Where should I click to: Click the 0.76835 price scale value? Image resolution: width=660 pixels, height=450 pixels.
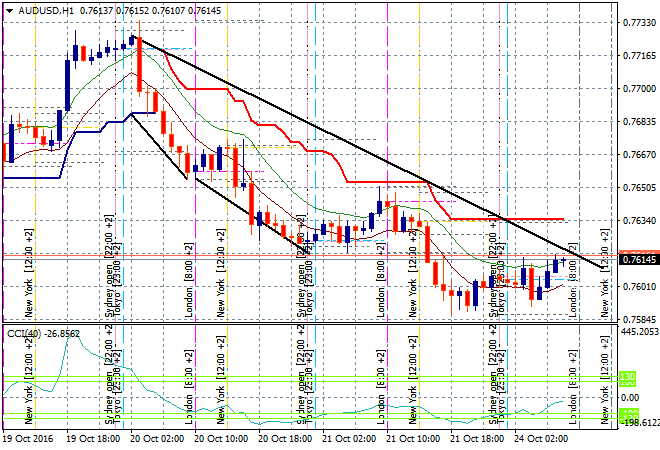click(x=639, y=122)
